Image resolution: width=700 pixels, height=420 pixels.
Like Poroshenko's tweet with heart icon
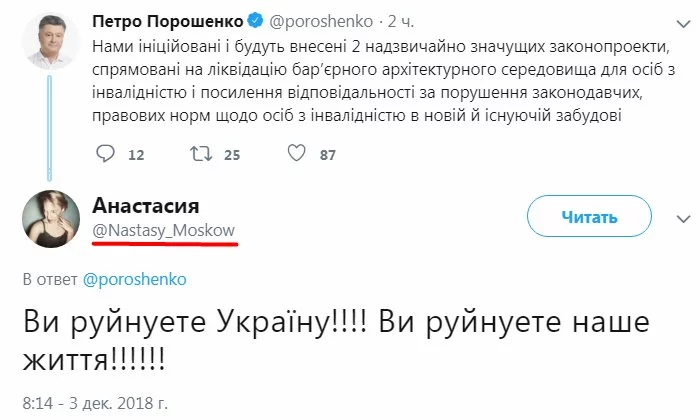tap(296, 153)
